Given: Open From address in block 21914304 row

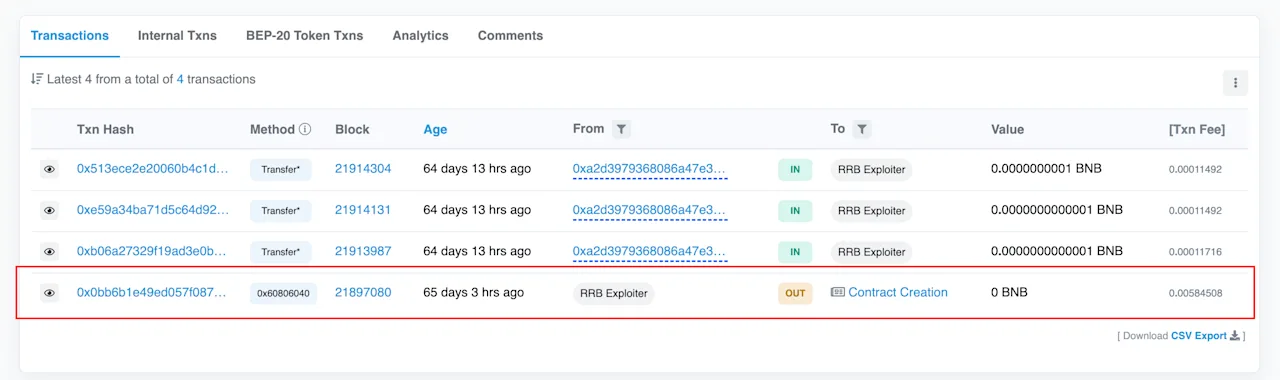Looking at the screenshot, I should click(x=650, y=169).
